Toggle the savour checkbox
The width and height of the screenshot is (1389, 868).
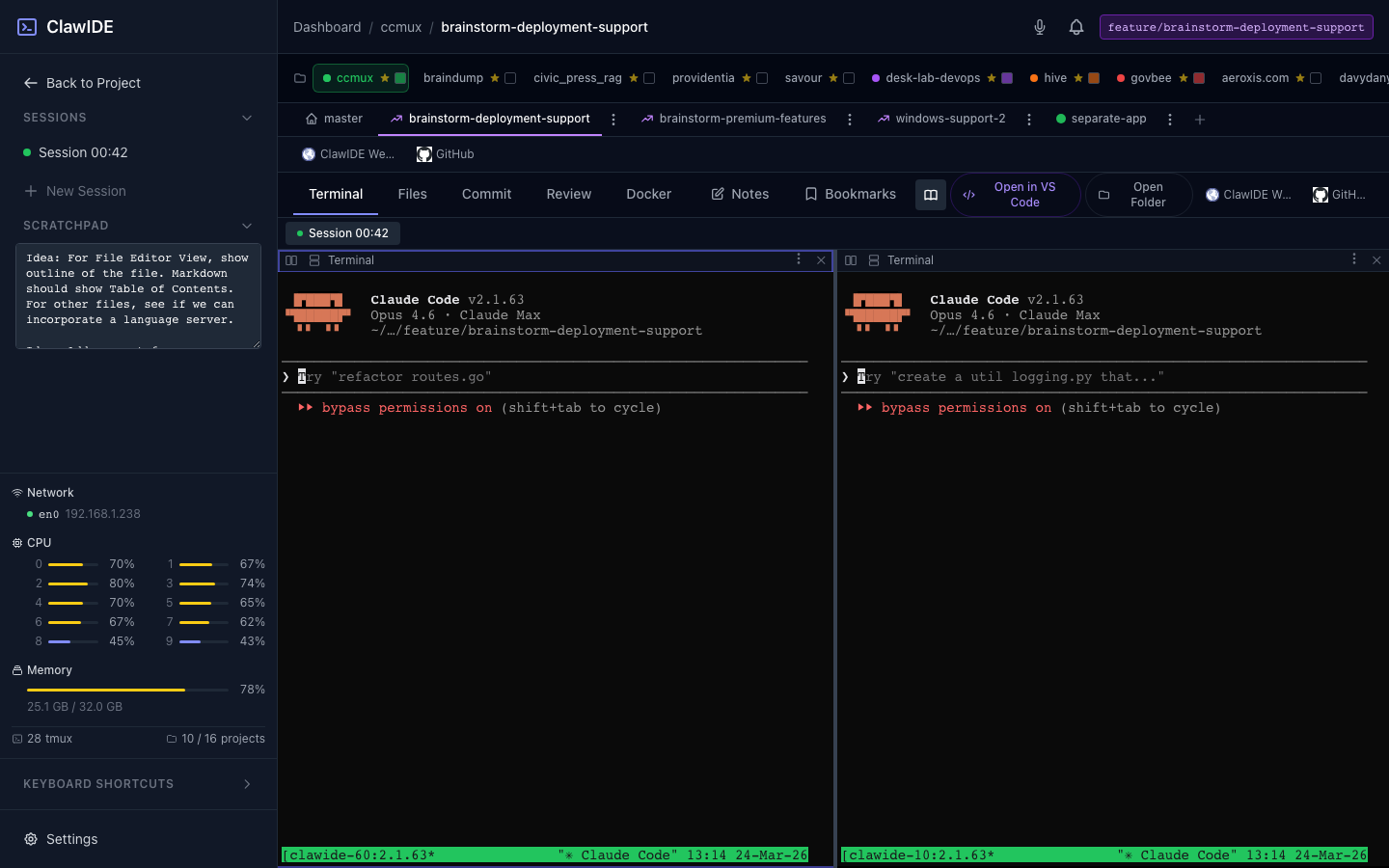click(x=847, y=78)
